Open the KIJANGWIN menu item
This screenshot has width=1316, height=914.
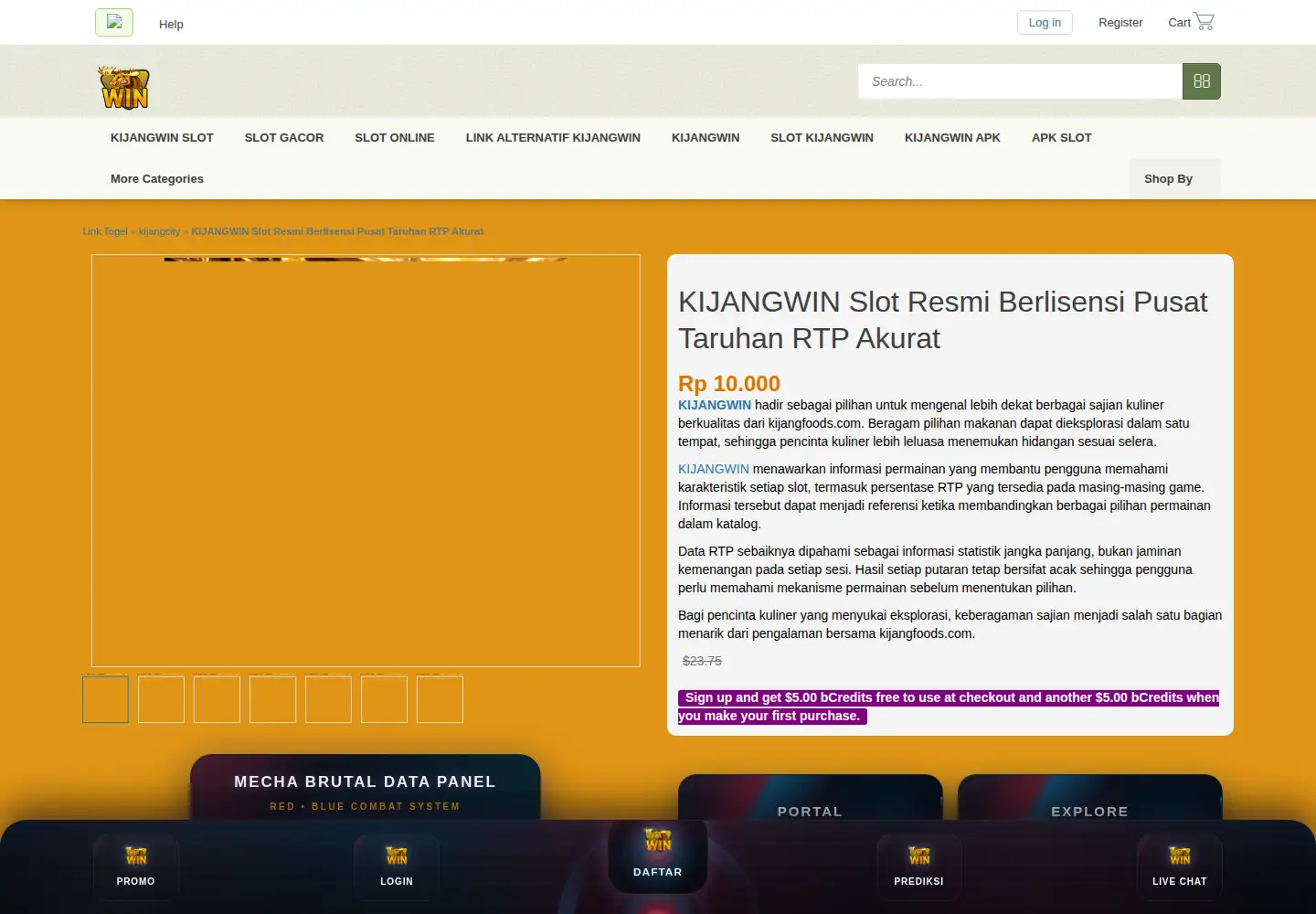[706, 138]
